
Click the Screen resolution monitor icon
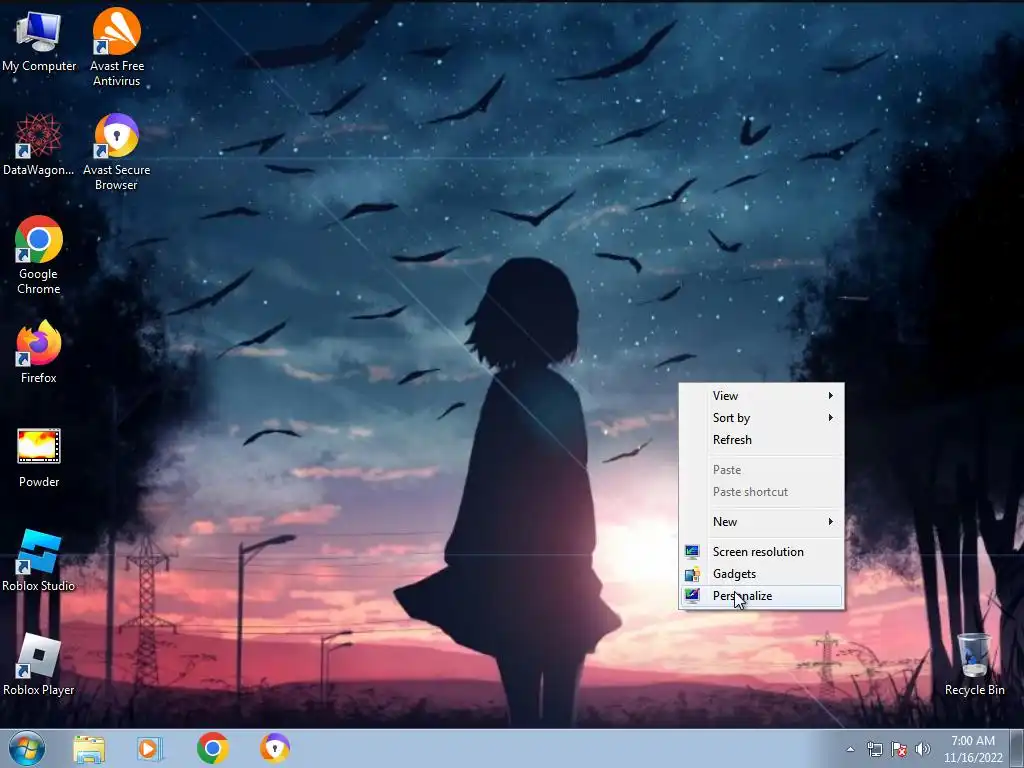(x=692, y=552)
